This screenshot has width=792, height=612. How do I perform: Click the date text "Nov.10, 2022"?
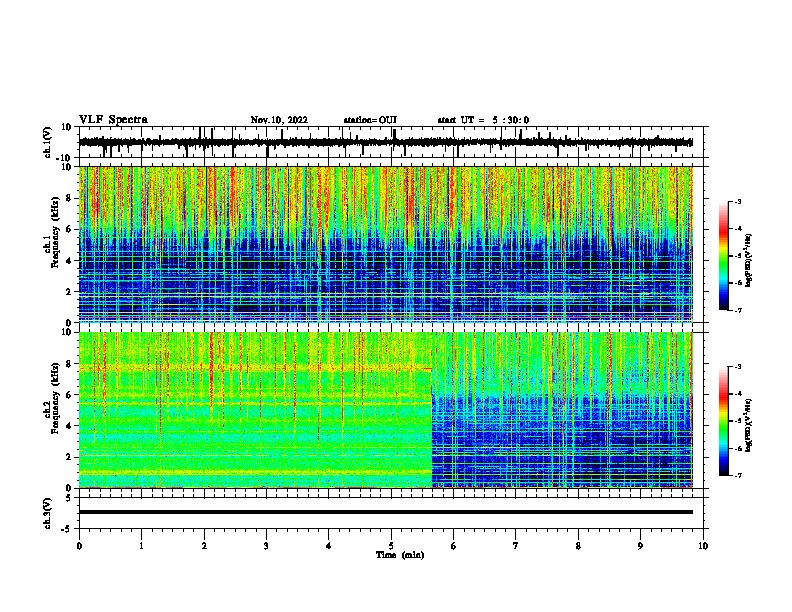pyautogui.click(x=279, y=120)
